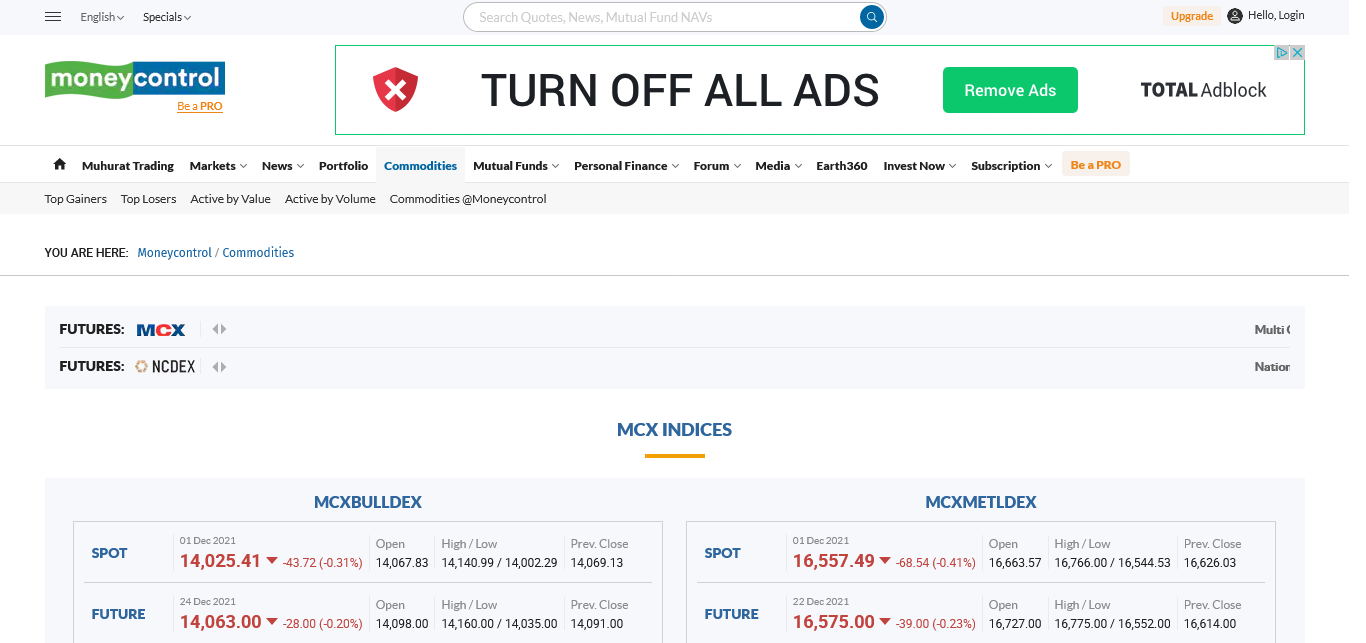
Task: Select the Commodities tab
Action: tap(420, 166)
